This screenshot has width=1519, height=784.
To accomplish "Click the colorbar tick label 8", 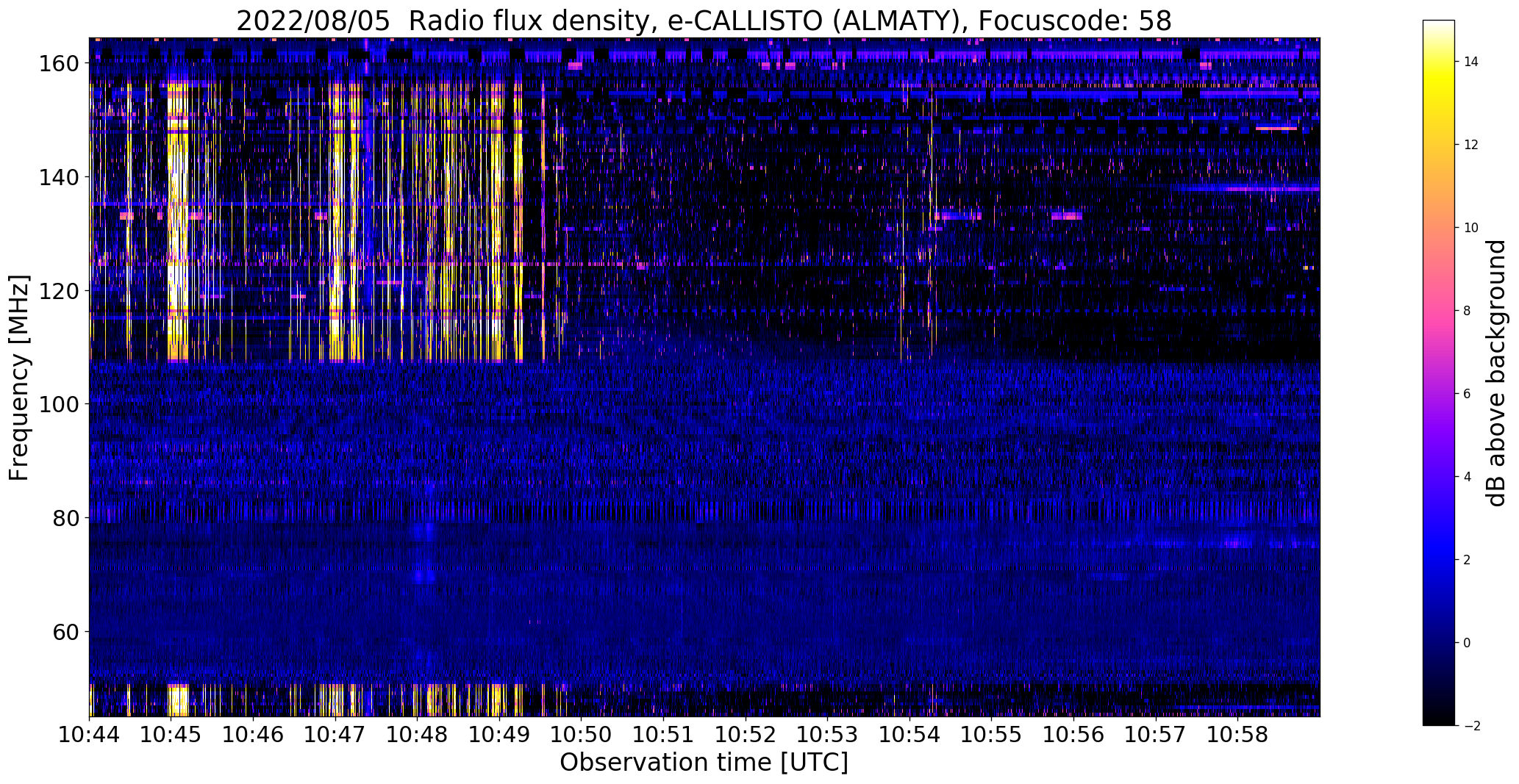I will point(1467,311).
